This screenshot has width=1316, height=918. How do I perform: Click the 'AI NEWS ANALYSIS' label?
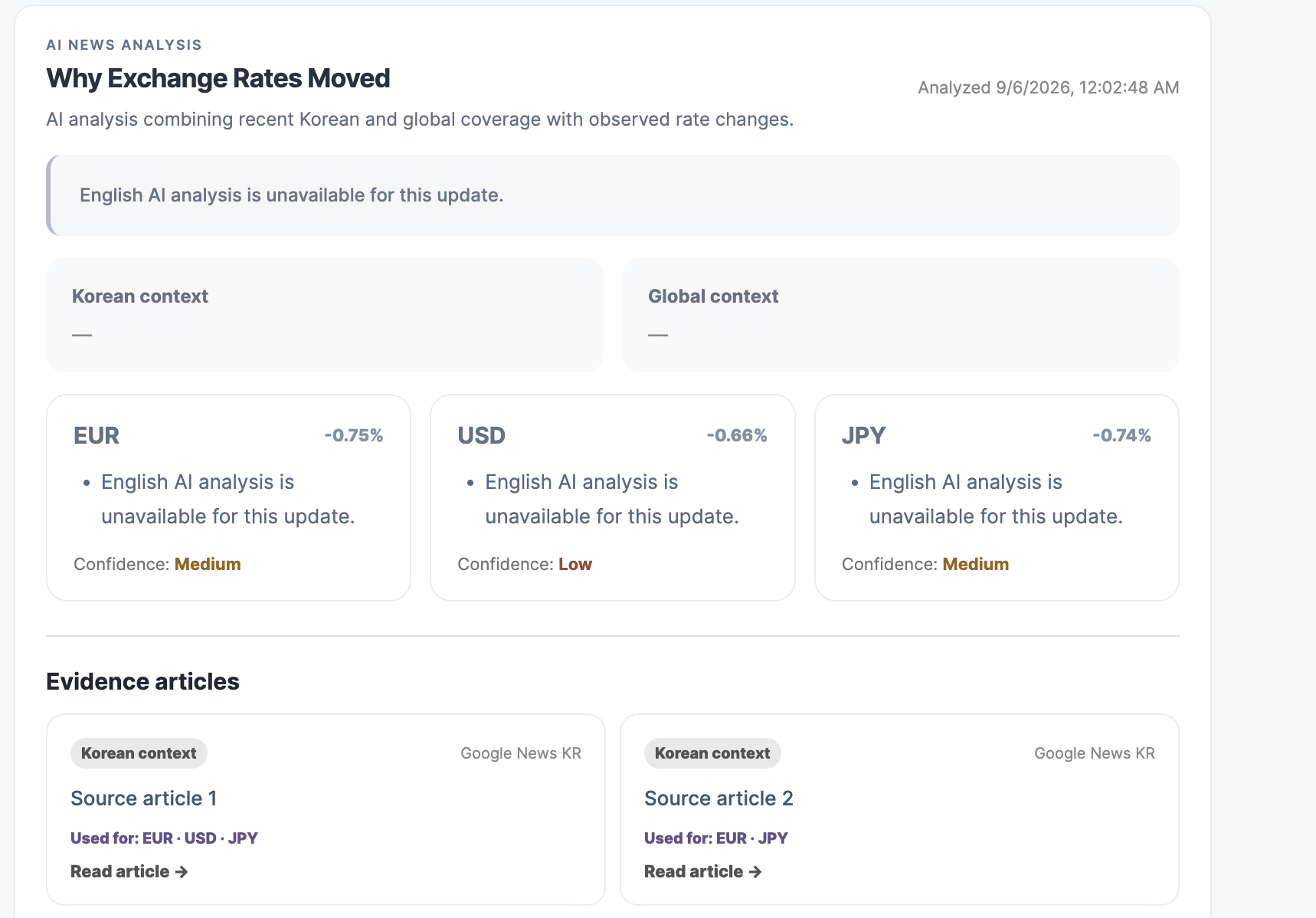124,44
